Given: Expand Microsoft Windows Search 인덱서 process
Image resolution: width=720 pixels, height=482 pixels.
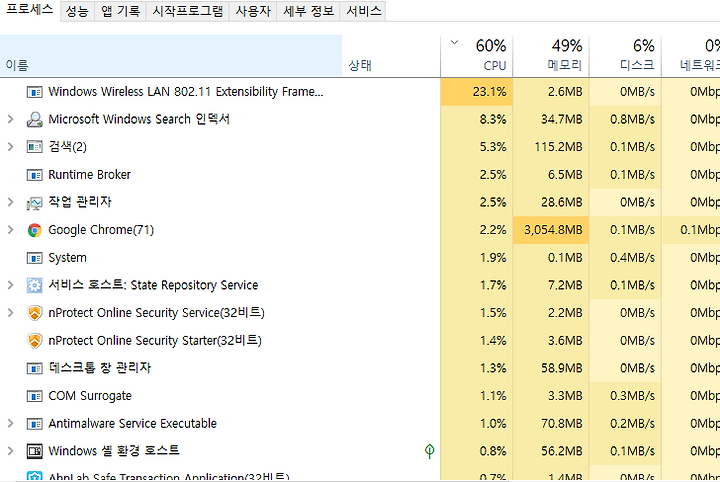Looking at the screenshot, I should 11,119.
